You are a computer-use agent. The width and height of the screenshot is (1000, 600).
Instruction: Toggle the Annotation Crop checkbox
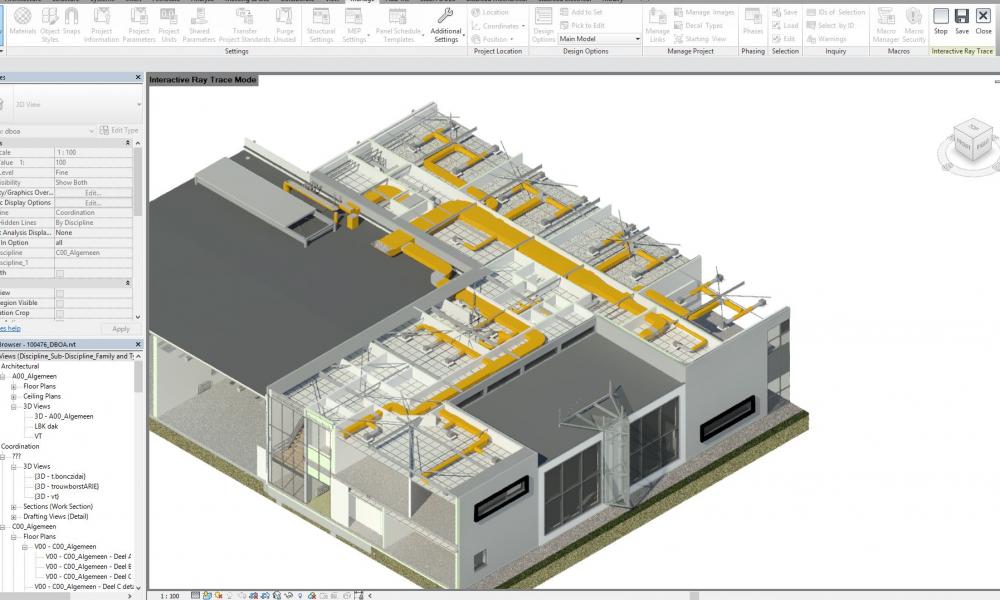(60, 312)
